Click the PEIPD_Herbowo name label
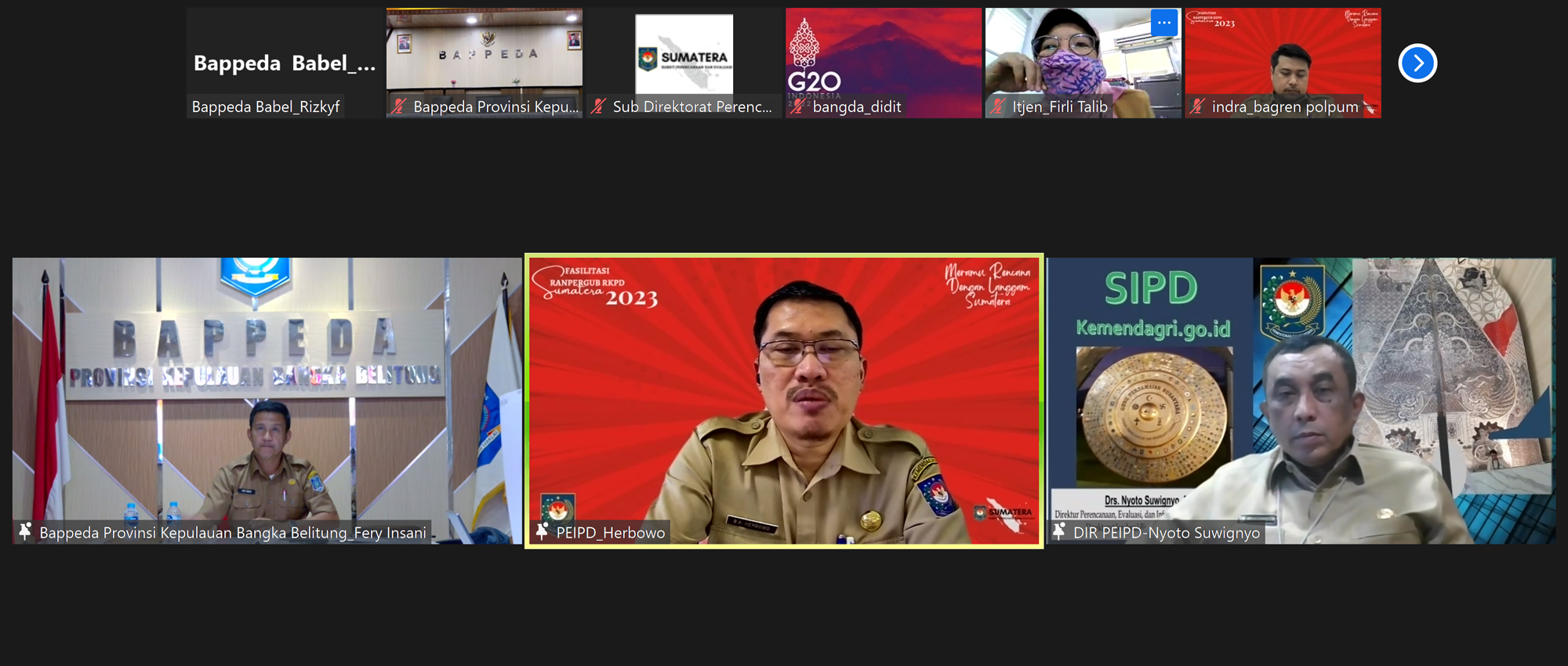Viewport: 1568px width, 666px height. click(610, 533)
